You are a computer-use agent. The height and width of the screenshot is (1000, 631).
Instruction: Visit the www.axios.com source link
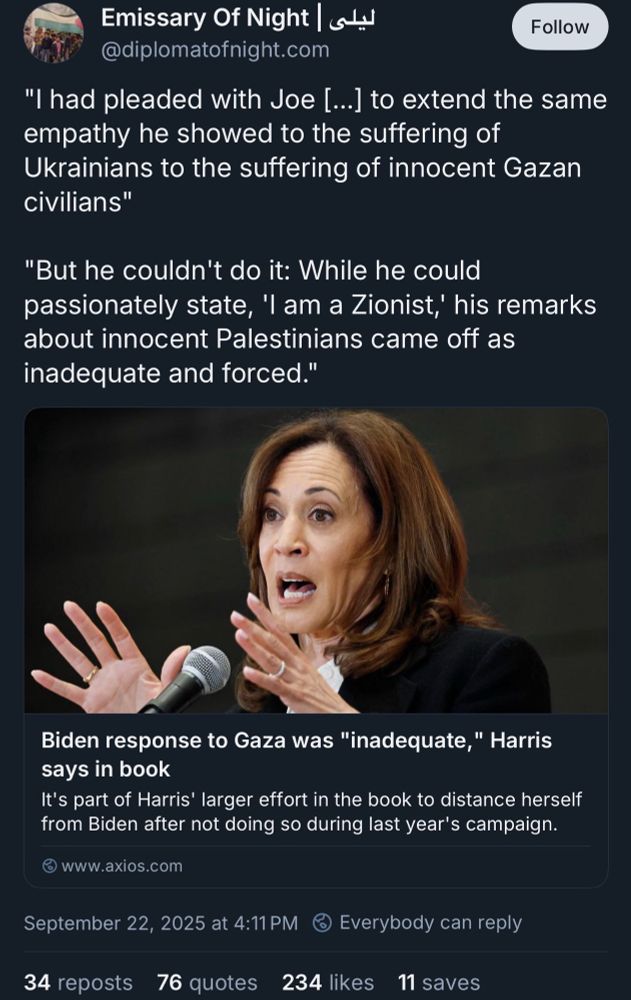click(x=121, y=865)
